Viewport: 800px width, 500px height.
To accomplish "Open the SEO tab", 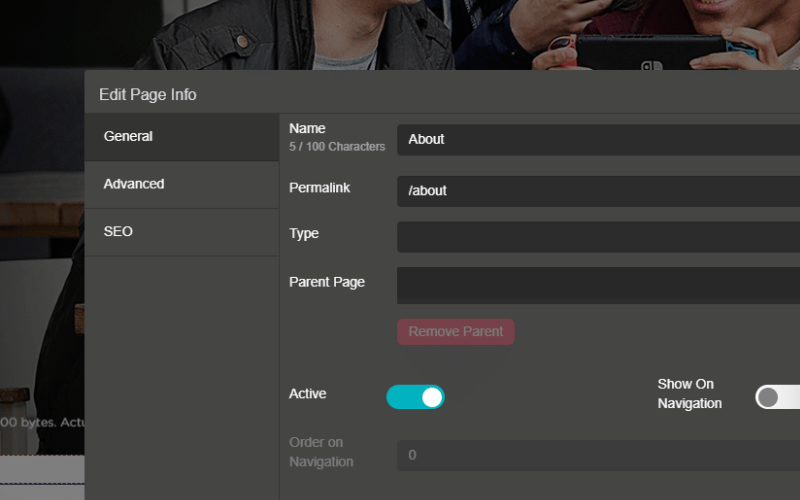I will 182,232.
